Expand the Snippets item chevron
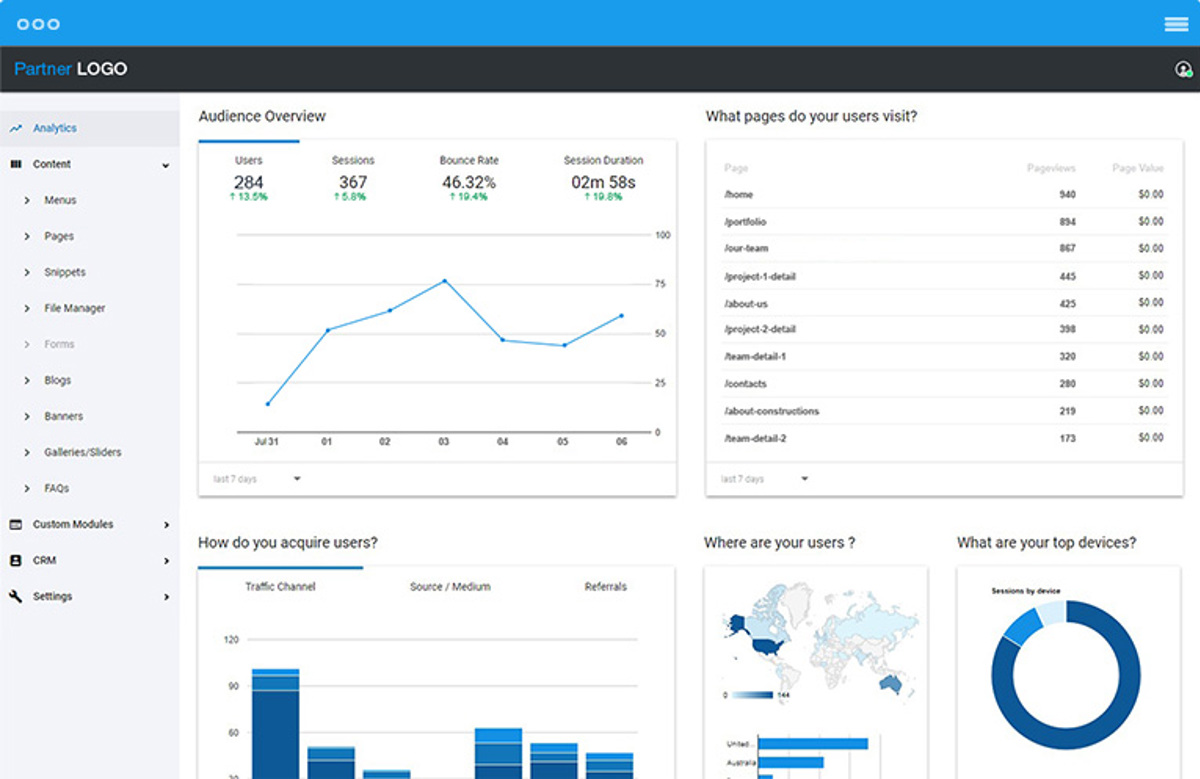This screenshot has height=779, width=1200. [x=27, y=272]
